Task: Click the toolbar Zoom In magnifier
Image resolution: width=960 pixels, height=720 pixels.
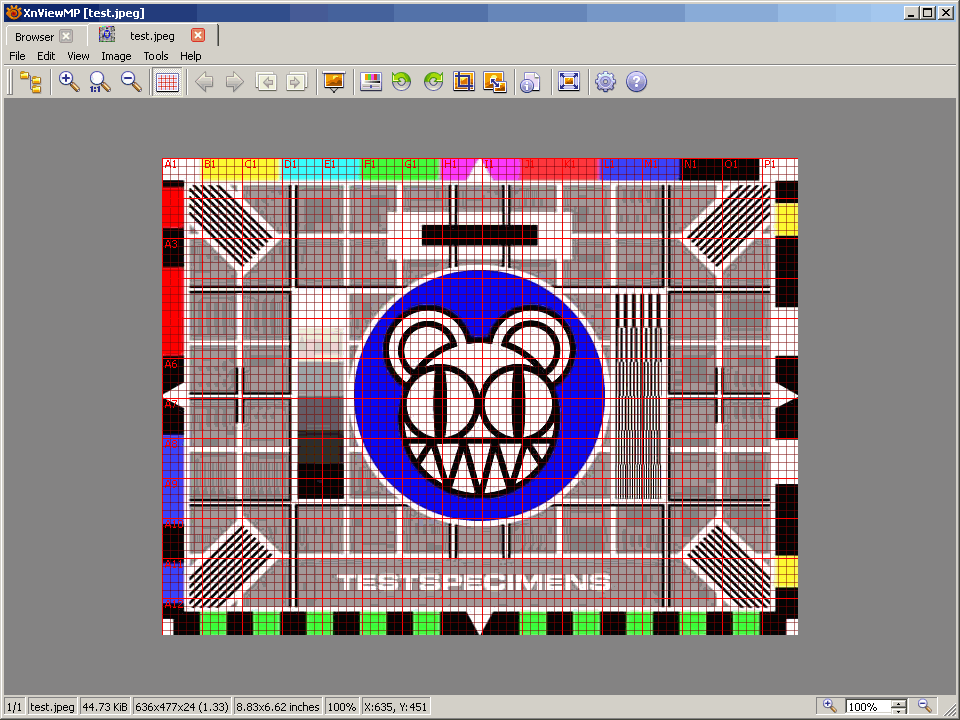Action: click(x=69, y=81)
